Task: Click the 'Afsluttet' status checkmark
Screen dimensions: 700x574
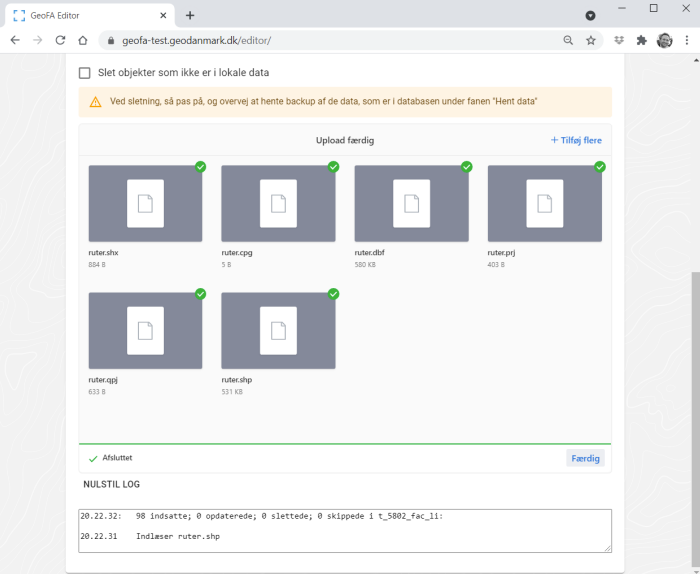Action: point(93,458)
